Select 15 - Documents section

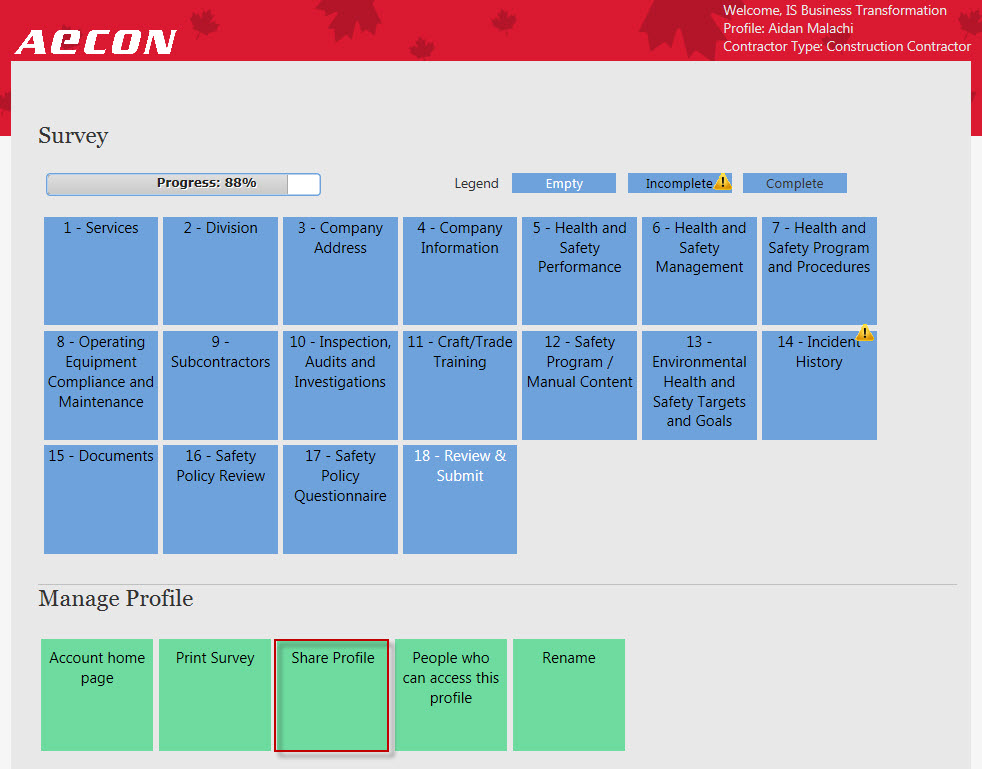(x=101, y=499)
